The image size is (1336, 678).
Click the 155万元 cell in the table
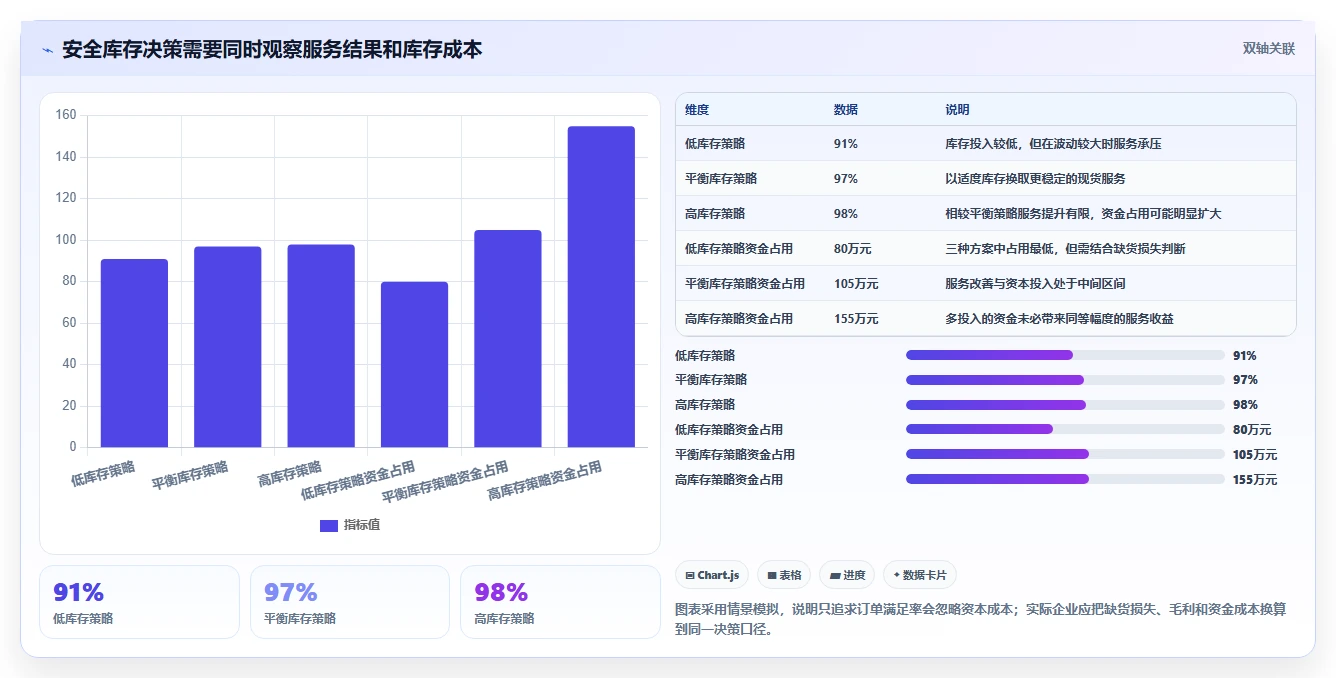856,319
